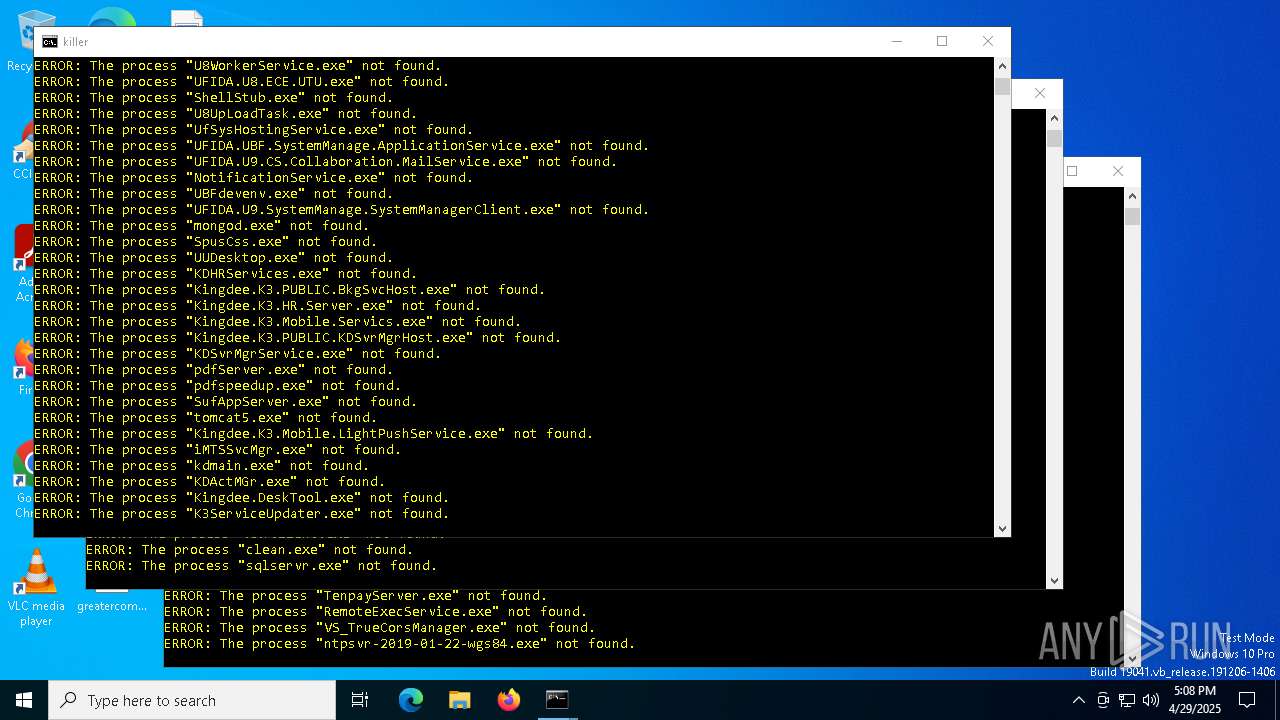Click the line mentioning "KDHRServices.exe"
The width and height of the screenshot is (1280, 720).
(x=226, y=274)
